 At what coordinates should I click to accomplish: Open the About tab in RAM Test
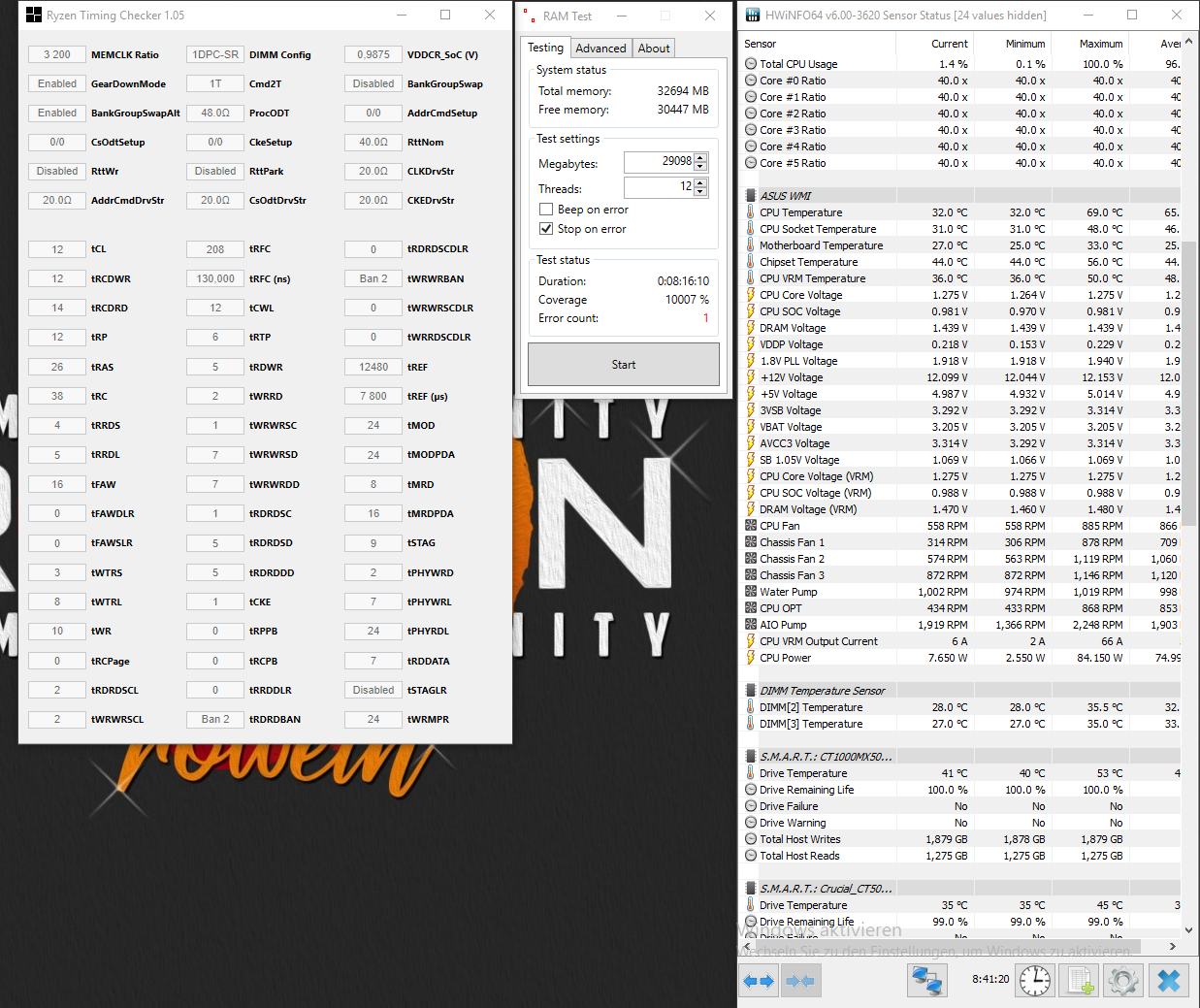pyautogui.click(x=654, y=49)
